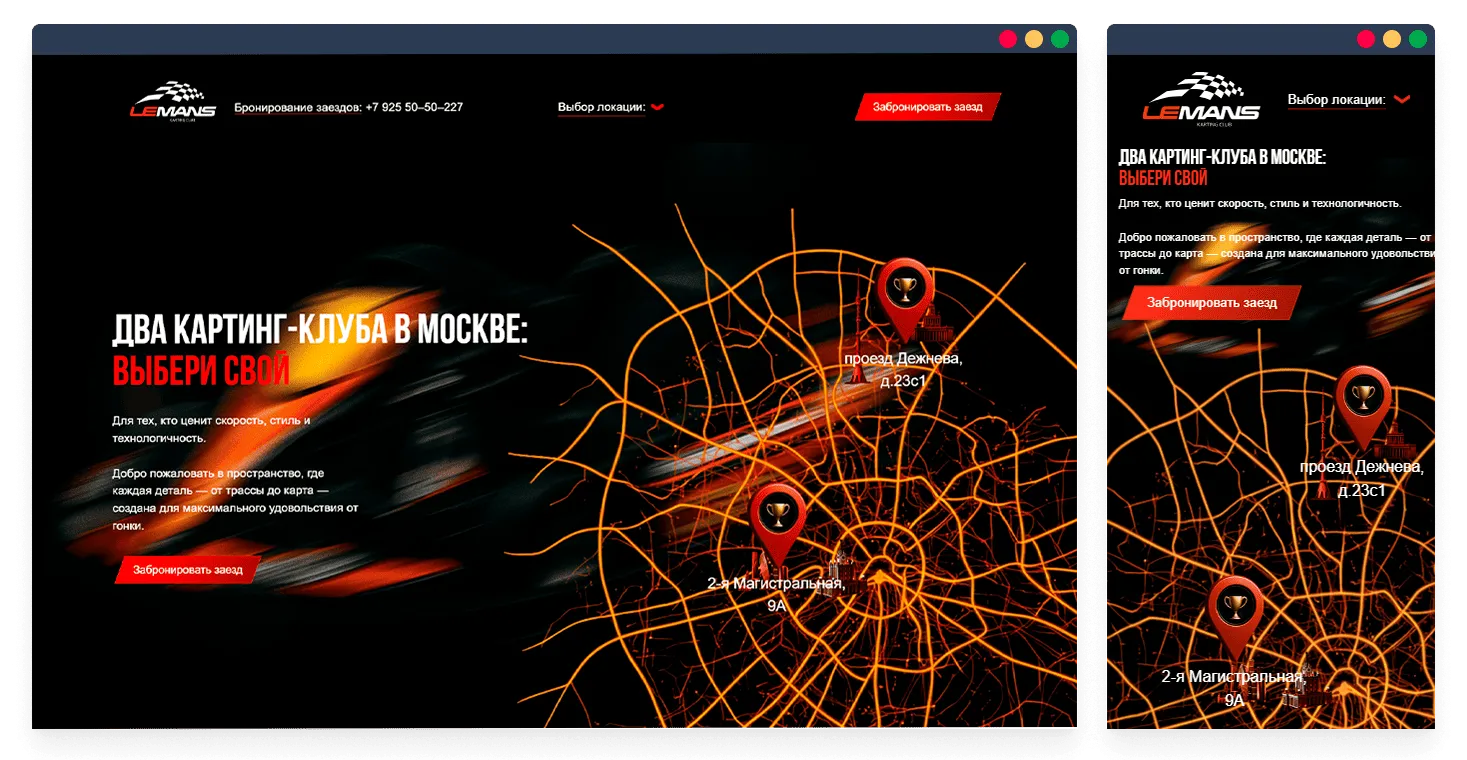Image resolution: width=1467 pixels, height=760 pixels.
Task: Tap the lower trophy pin in the mobile map
Action: click(x=1234, y=606)
